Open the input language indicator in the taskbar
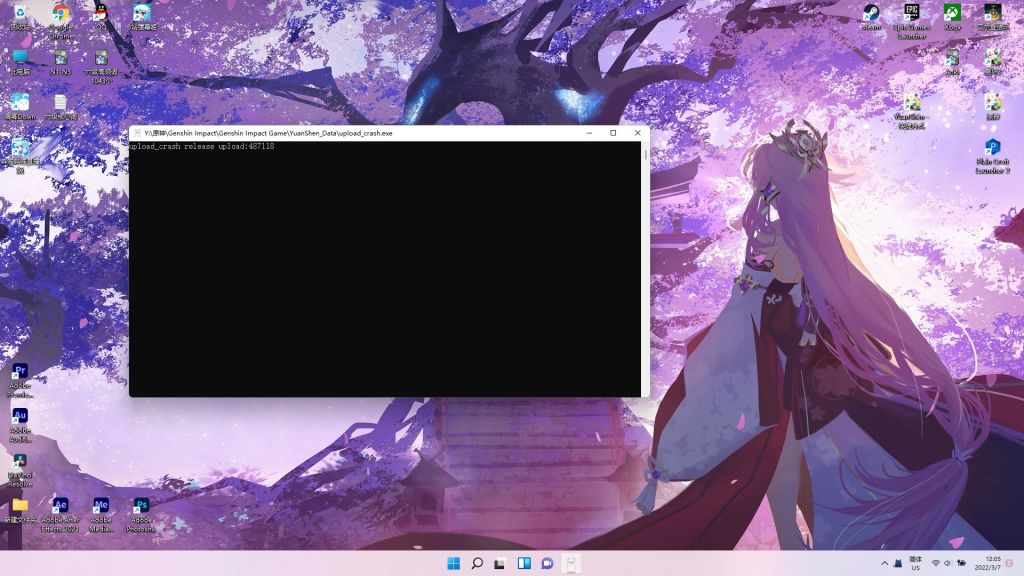The image size is (1024, 576). (x=916, y=563)
